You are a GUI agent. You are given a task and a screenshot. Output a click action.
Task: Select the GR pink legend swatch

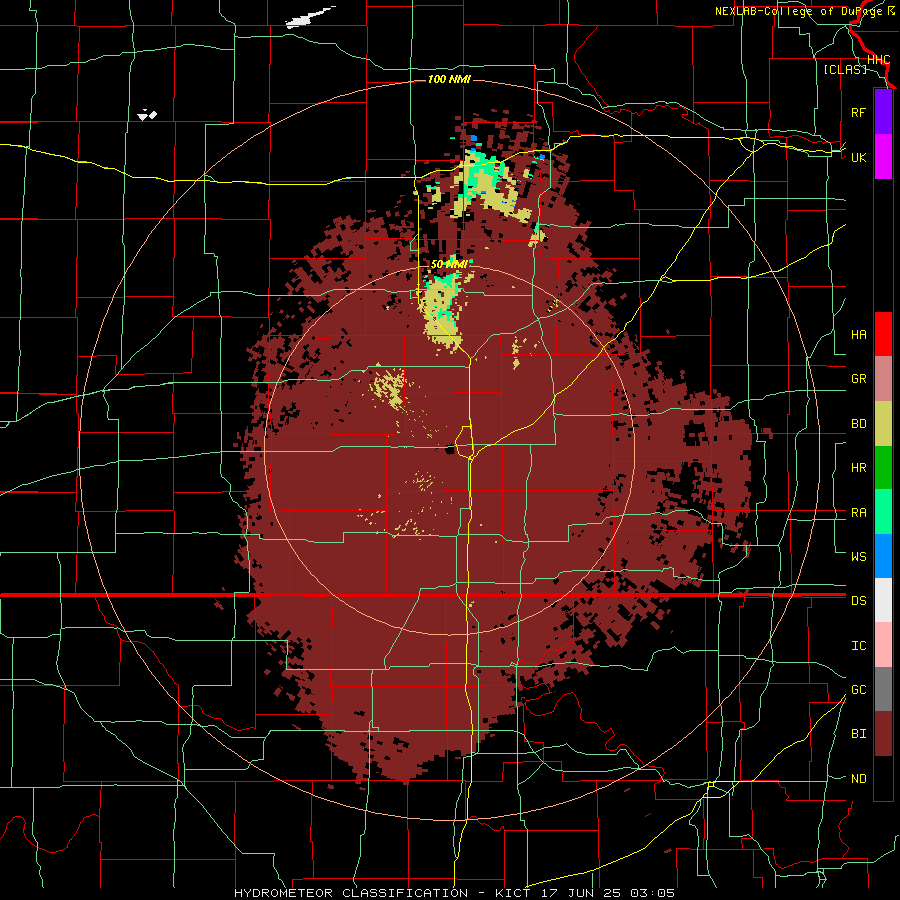click(883, 378)
